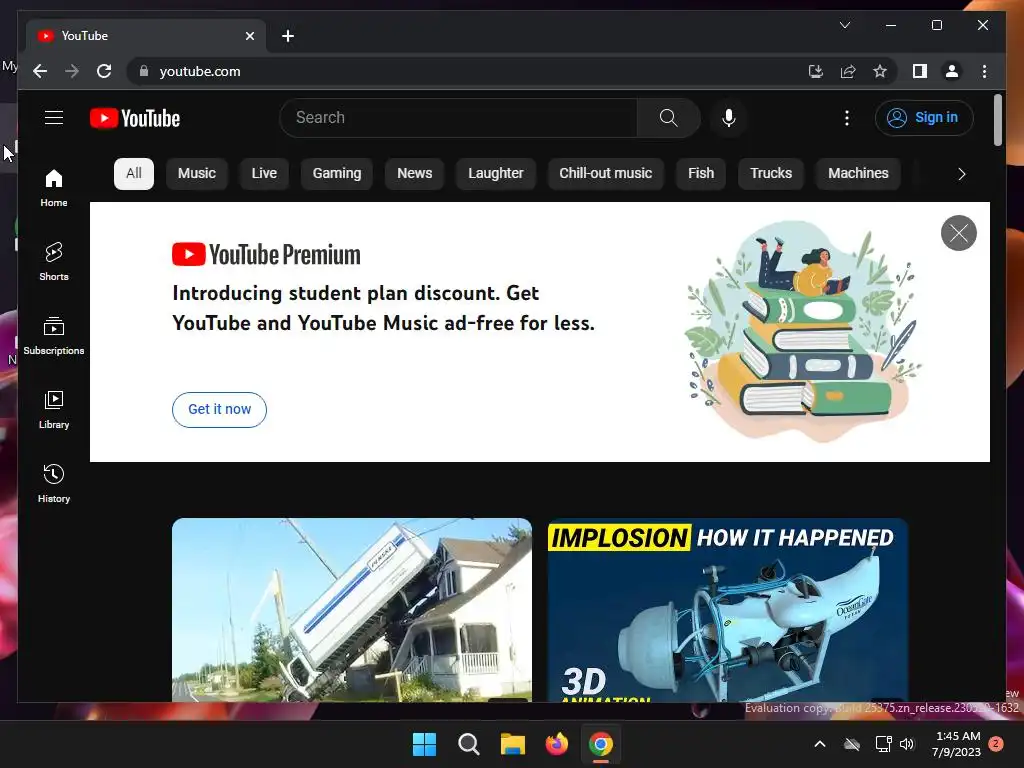Select the Gaming filter chip

click(x=336, y=173)
